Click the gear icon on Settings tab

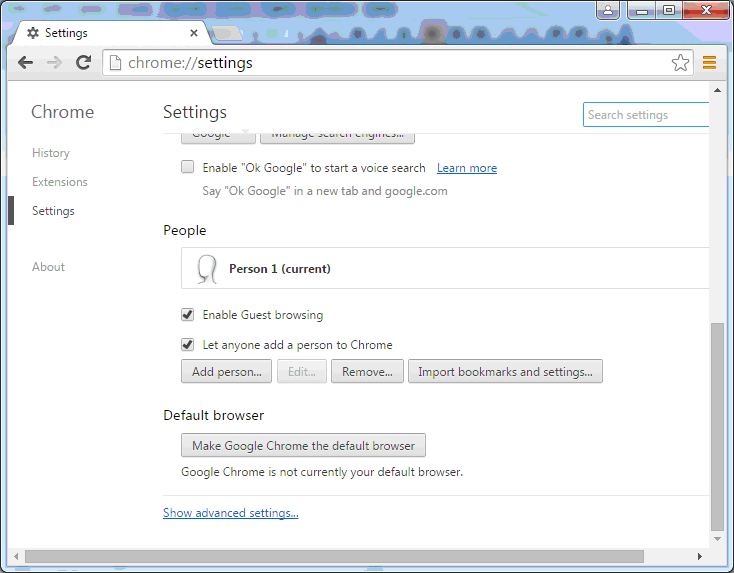pyautogui.click(x=33, y=33)
